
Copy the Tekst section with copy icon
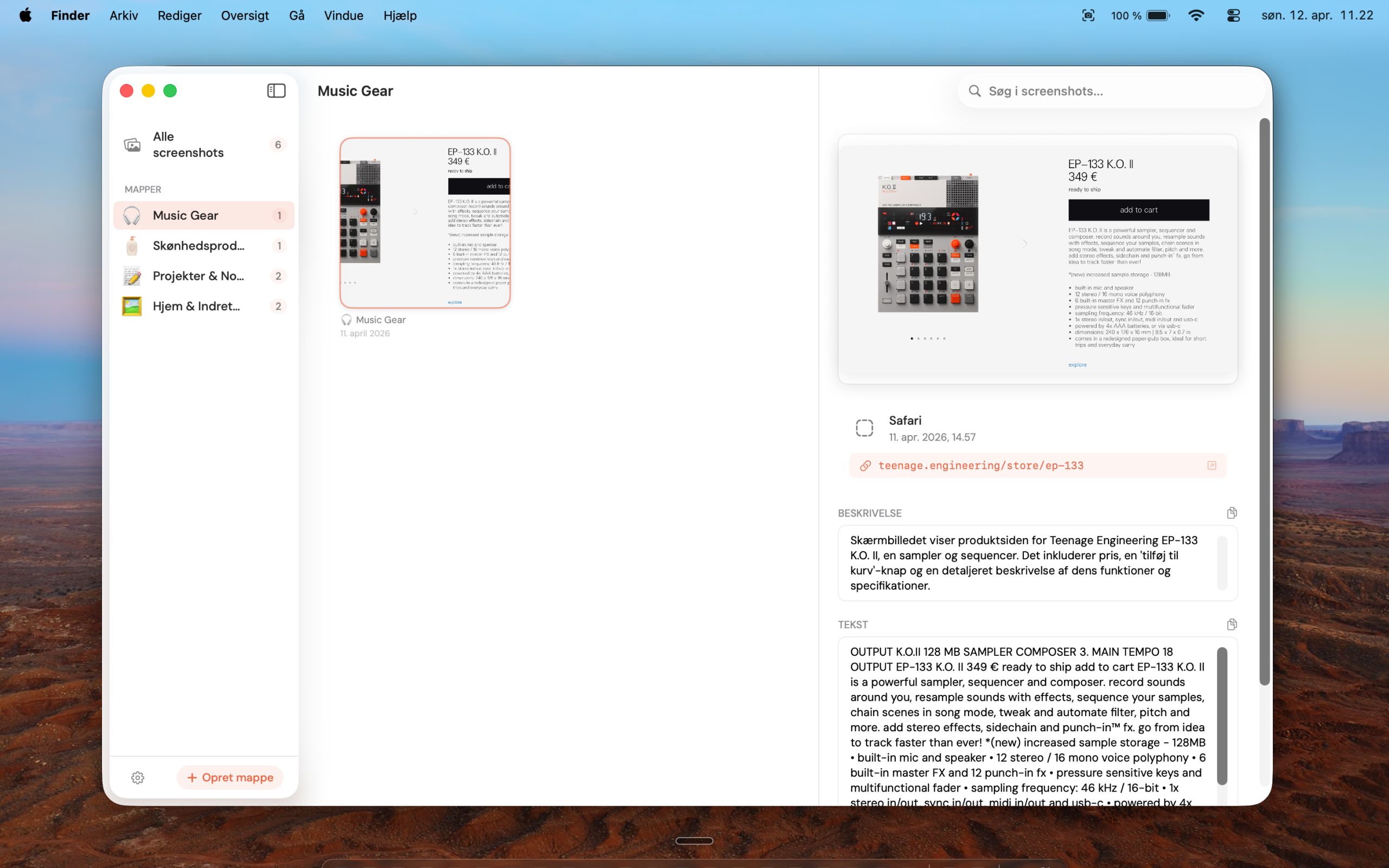point(1232,624)
